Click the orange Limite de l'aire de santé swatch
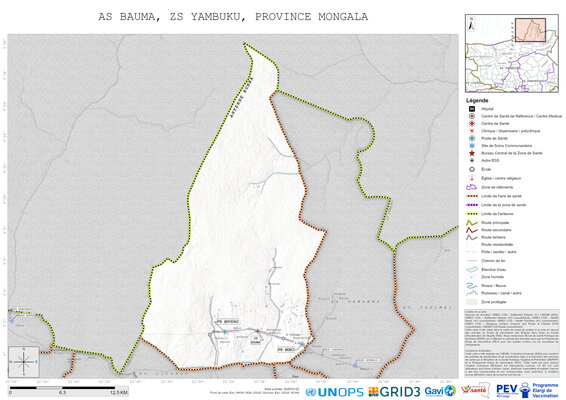The width and height of the screenshot is (566, 400). pyautogui.click(x=471, y=196)
